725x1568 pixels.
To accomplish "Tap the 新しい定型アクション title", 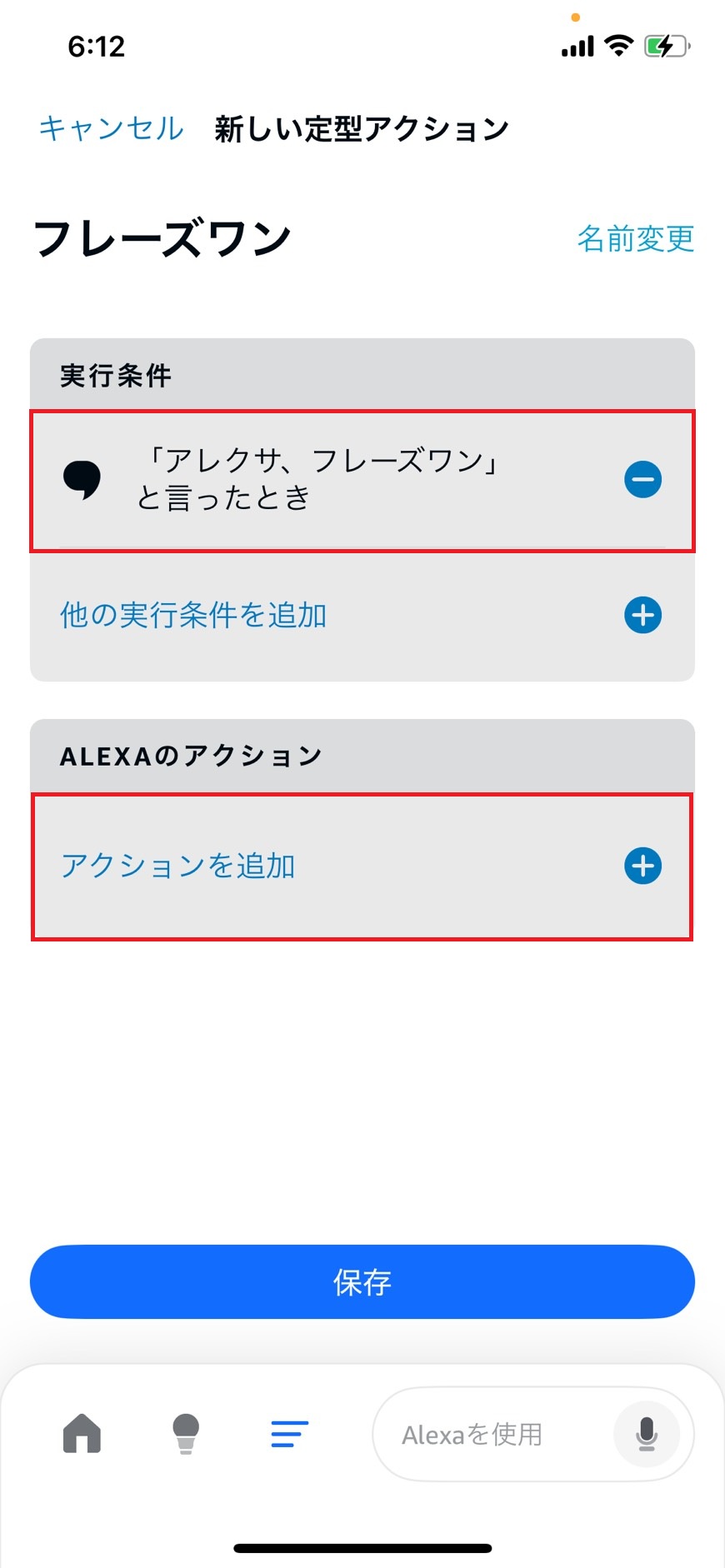I will 361,128.
